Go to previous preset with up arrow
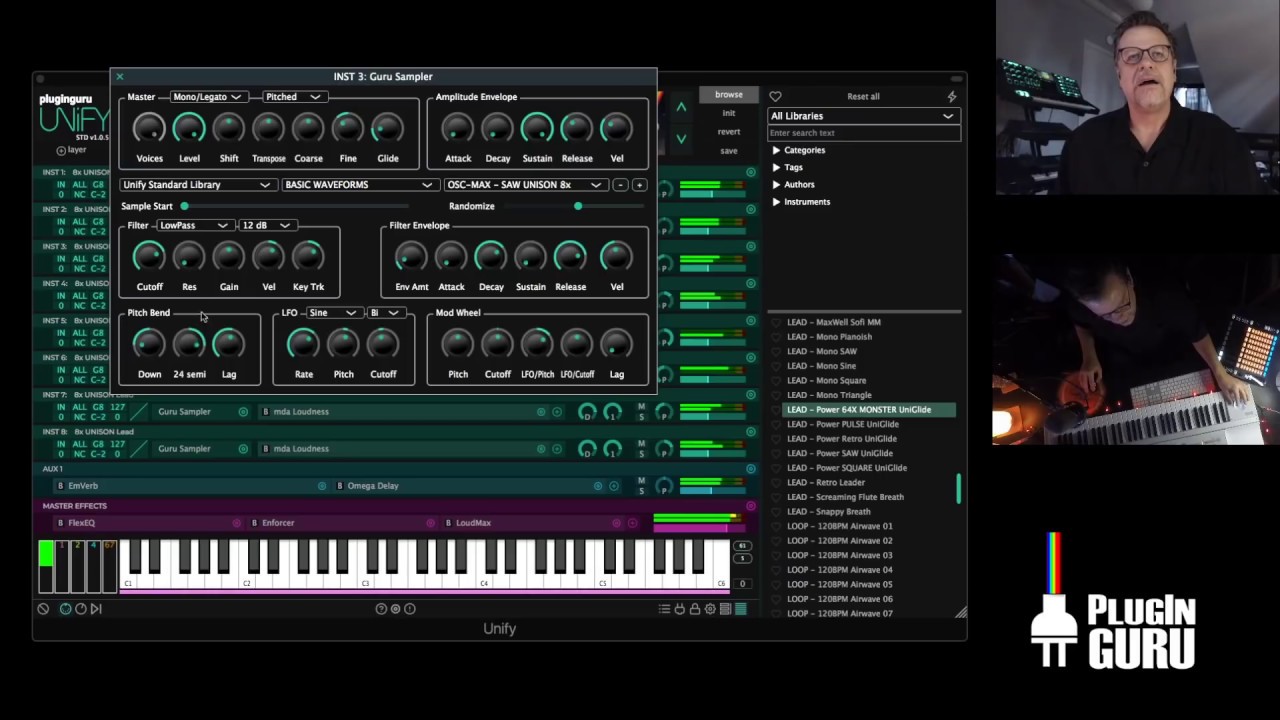This screenshot has height=720, width=1280. click(x=681, y=107)
